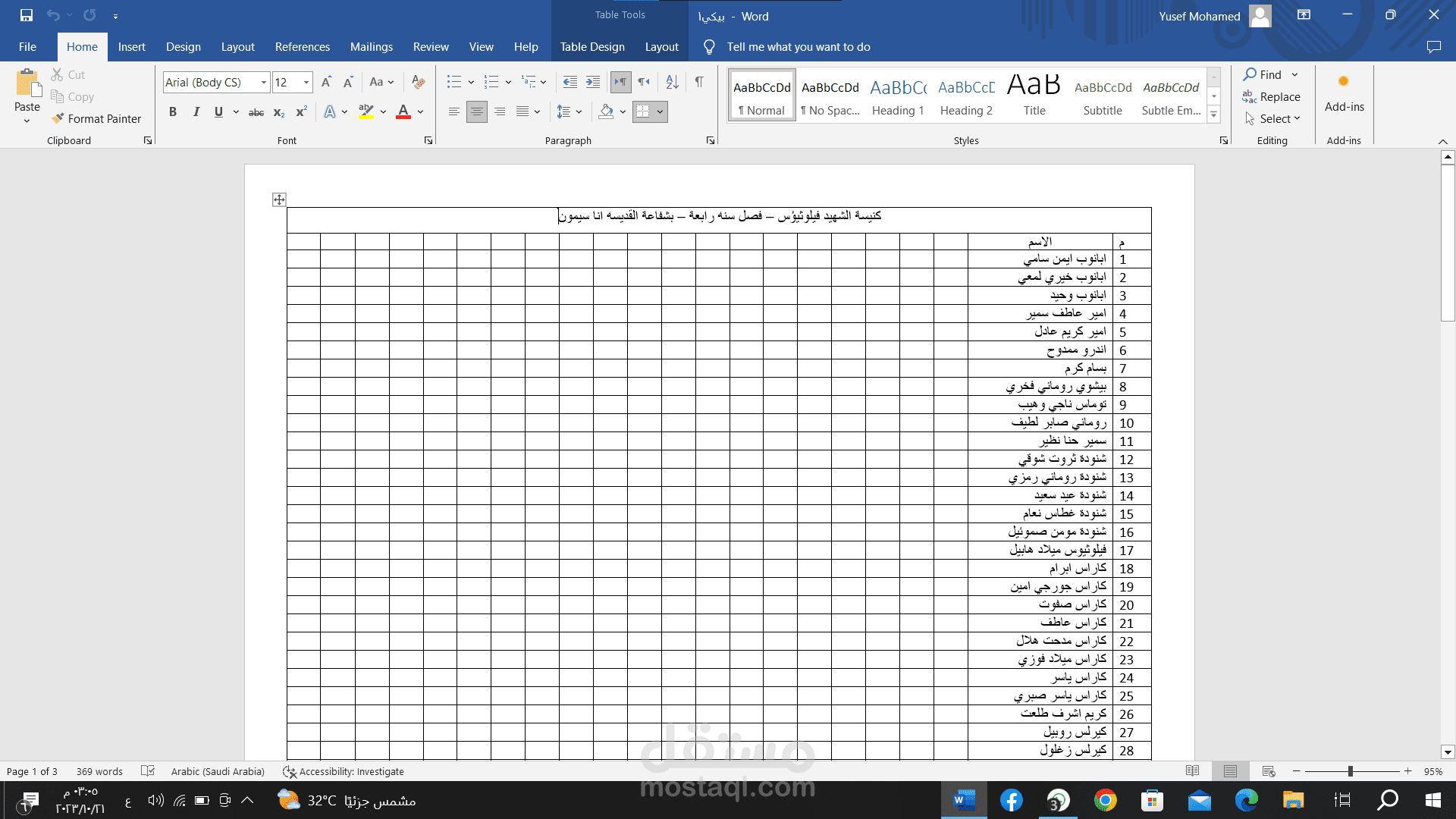The width and height of the screenshot is (1456, 819).
Task: Click the Save icon in title bar
Action: 27,15
